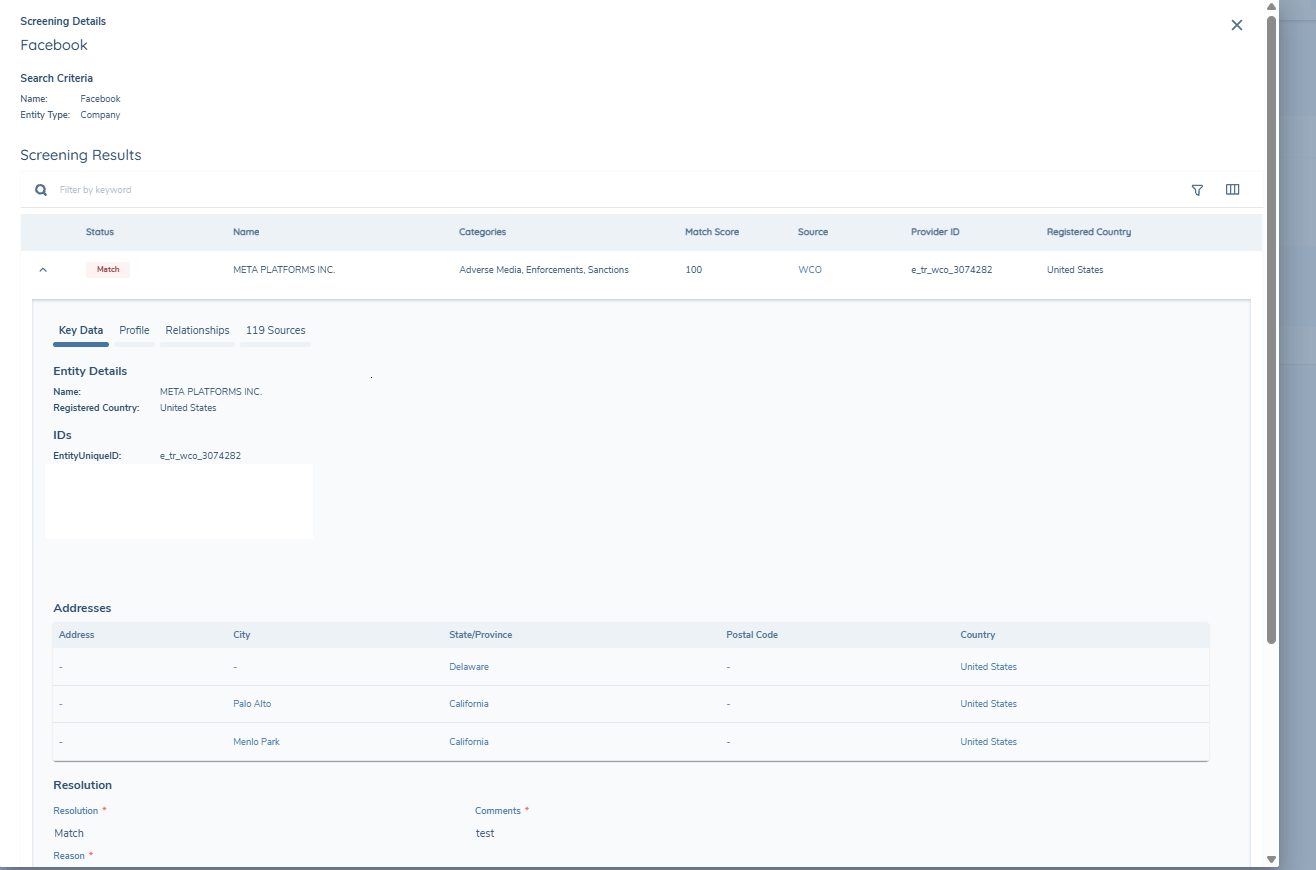The height and width of the screenshot is (870, 1316).
Task: Open the filter funnel icon
Action: point(1197,190)
